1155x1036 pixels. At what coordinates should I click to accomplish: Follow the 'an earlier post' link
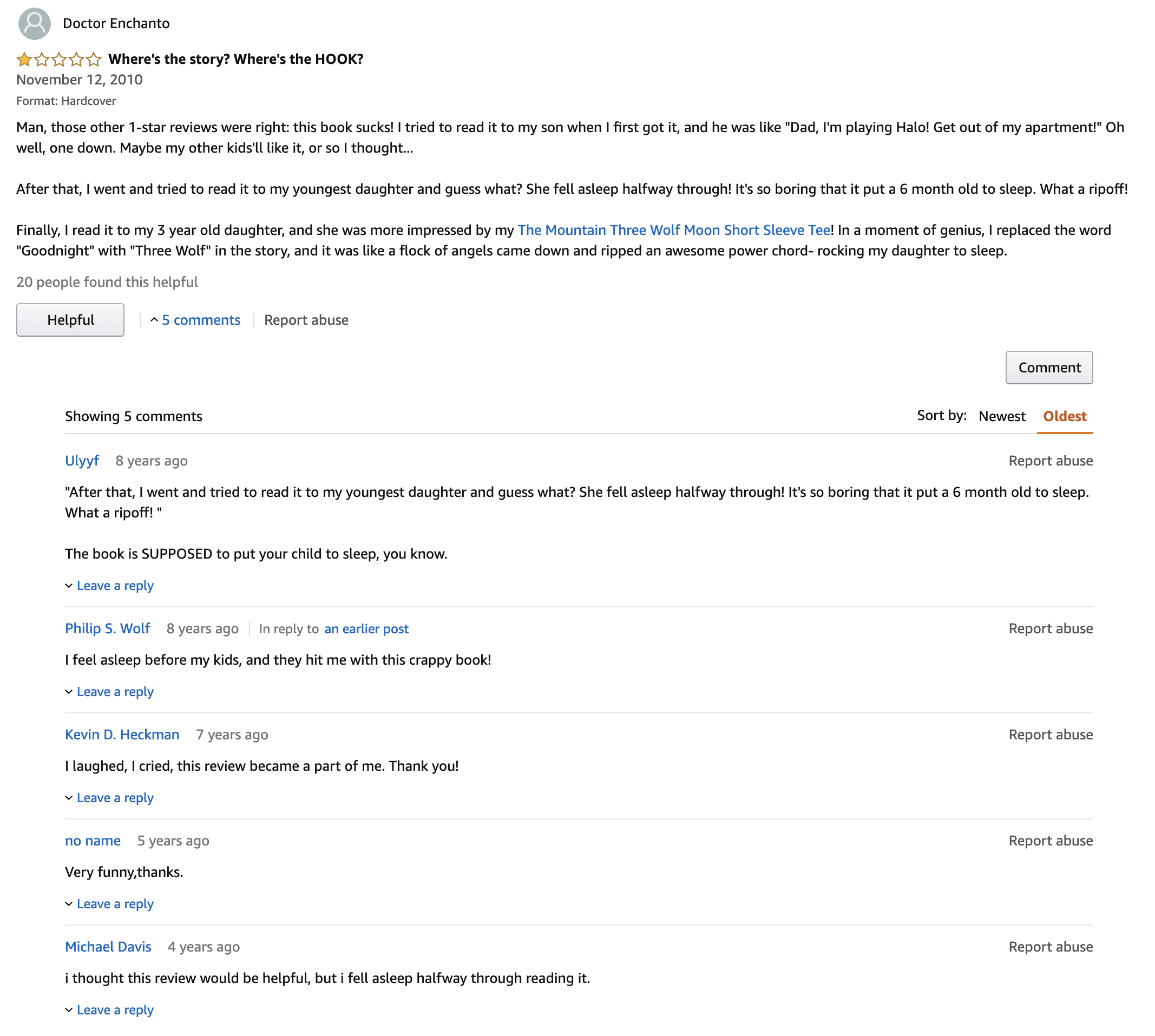[366, 629]
